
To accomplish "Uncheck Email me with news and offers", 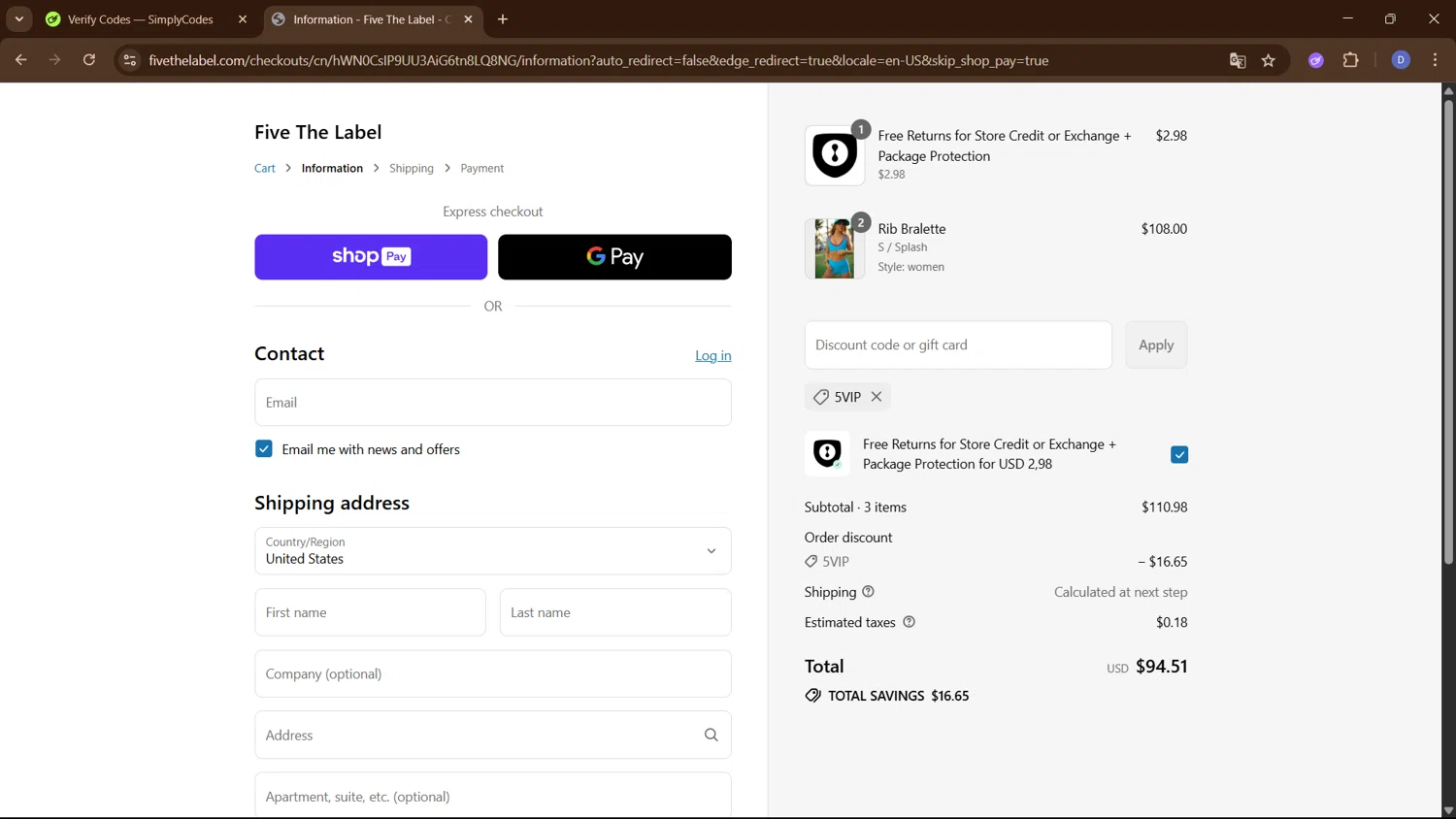I will point(264,449).
